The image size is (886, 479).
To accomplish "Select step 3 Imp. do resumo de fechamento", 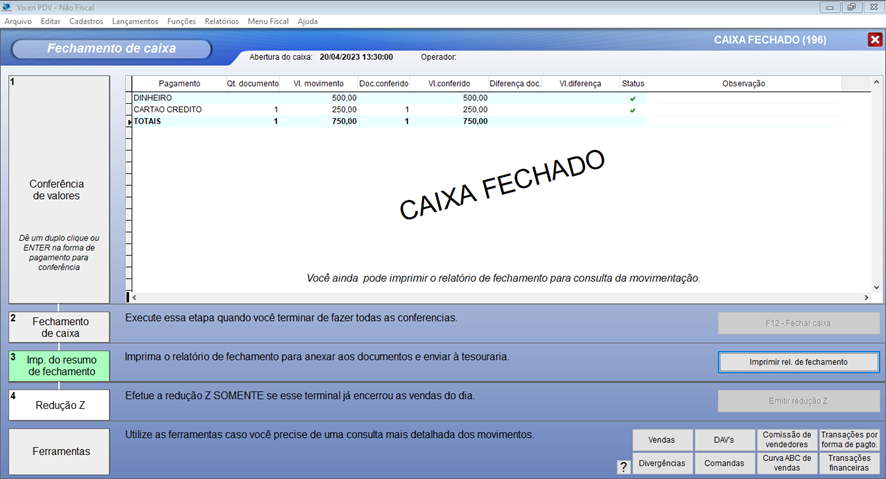I will tap(59, 366).
